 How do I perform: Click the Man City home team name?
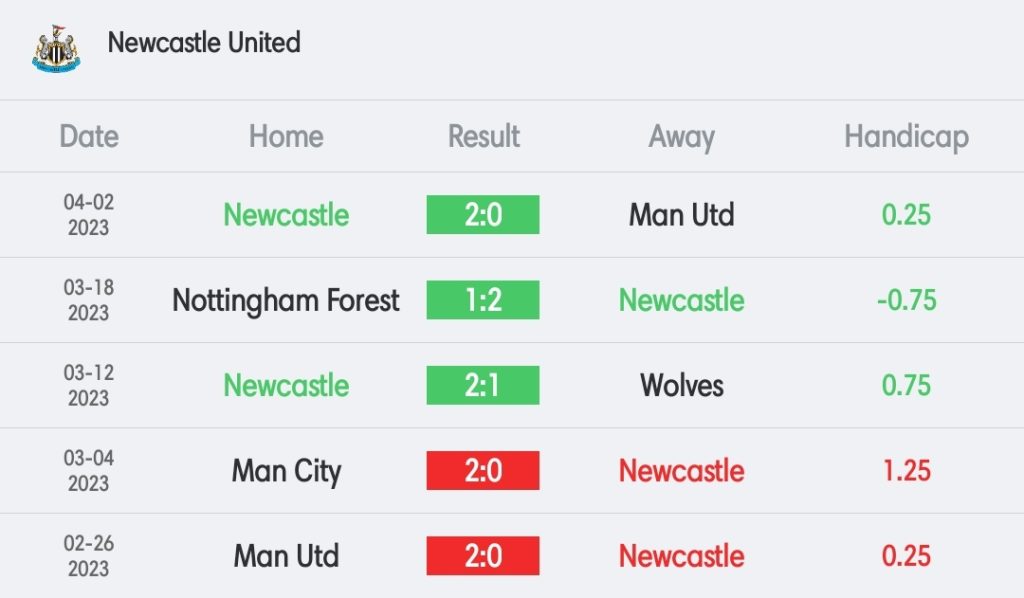tap(286, 470)
